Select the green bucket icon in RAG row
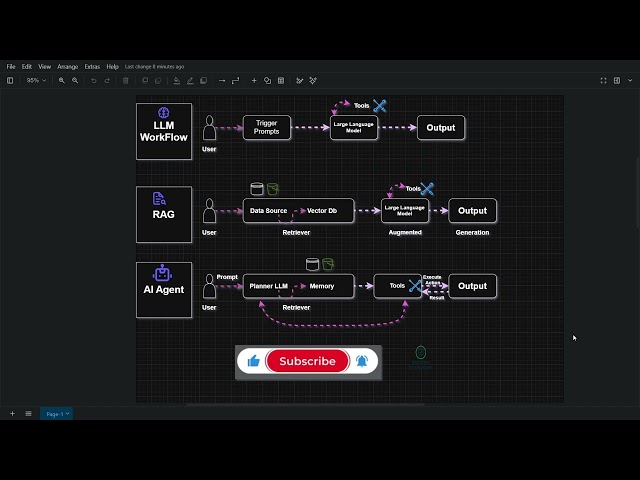Image resolution: width=640 pixels, height=480 pixels. (x=273, y=189)
